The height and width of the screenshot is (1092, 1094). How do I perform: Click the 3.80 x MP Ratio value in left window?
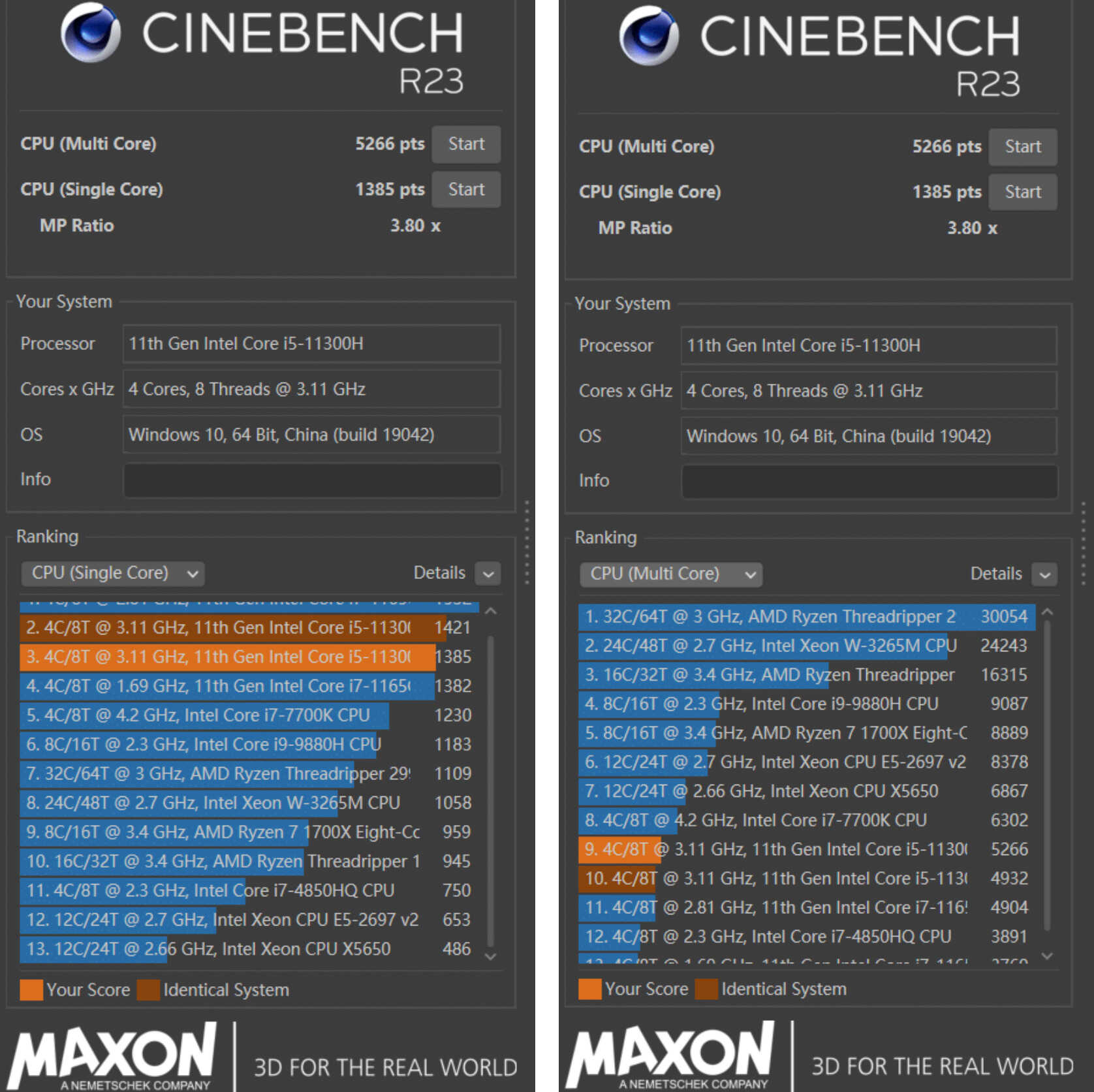(415, 226)
